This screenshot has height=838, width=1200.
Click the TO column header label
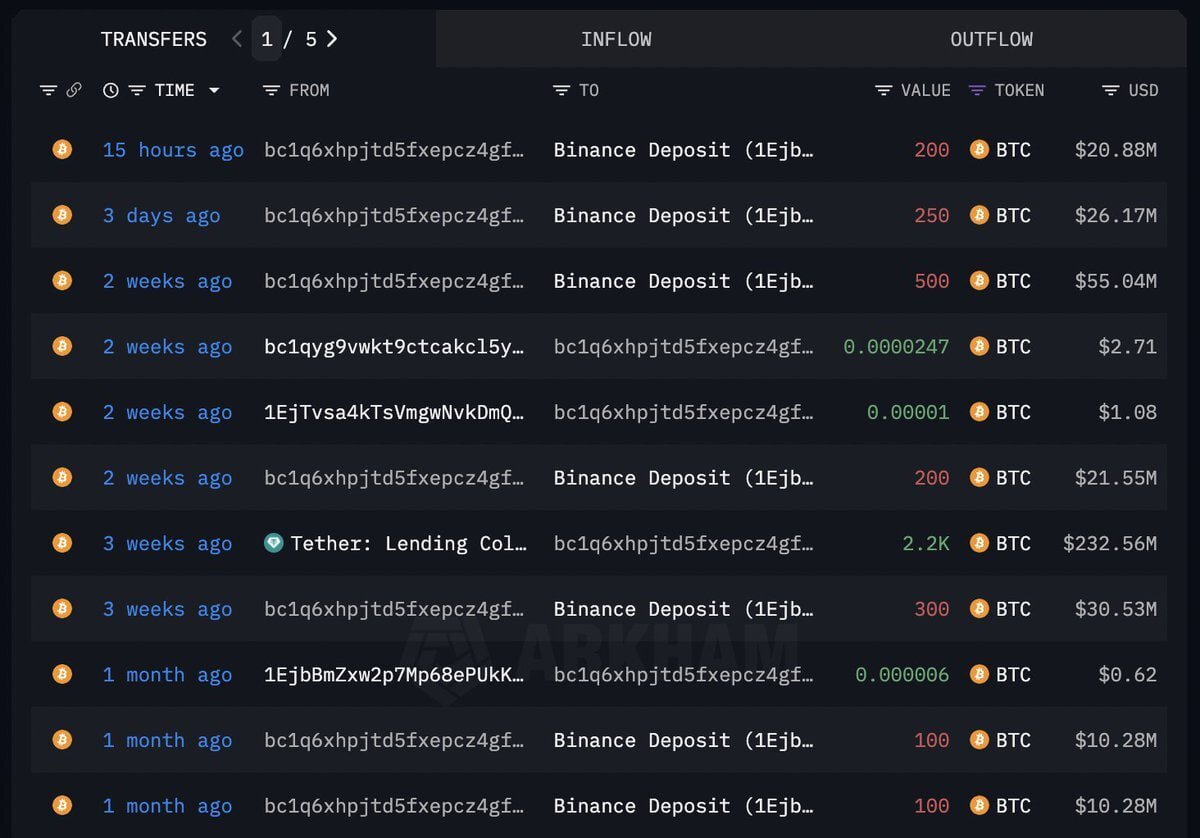tap(589, 90)
